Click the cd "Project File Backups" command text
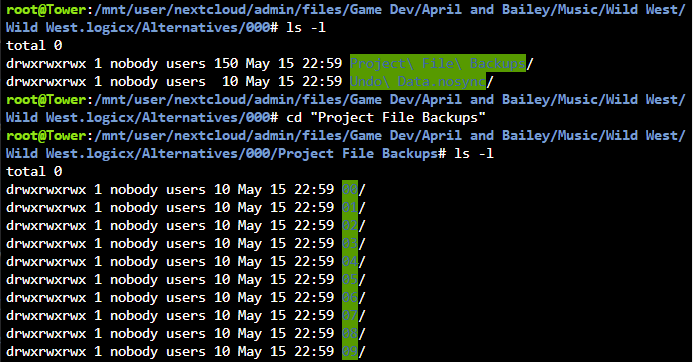This screenshot has height=362, width=693. point(386,118)
